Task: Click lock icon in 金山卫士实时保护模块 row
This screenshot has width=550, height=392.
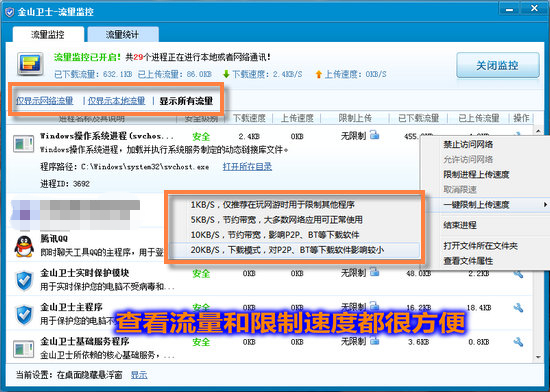Action: tap(374, 272)
